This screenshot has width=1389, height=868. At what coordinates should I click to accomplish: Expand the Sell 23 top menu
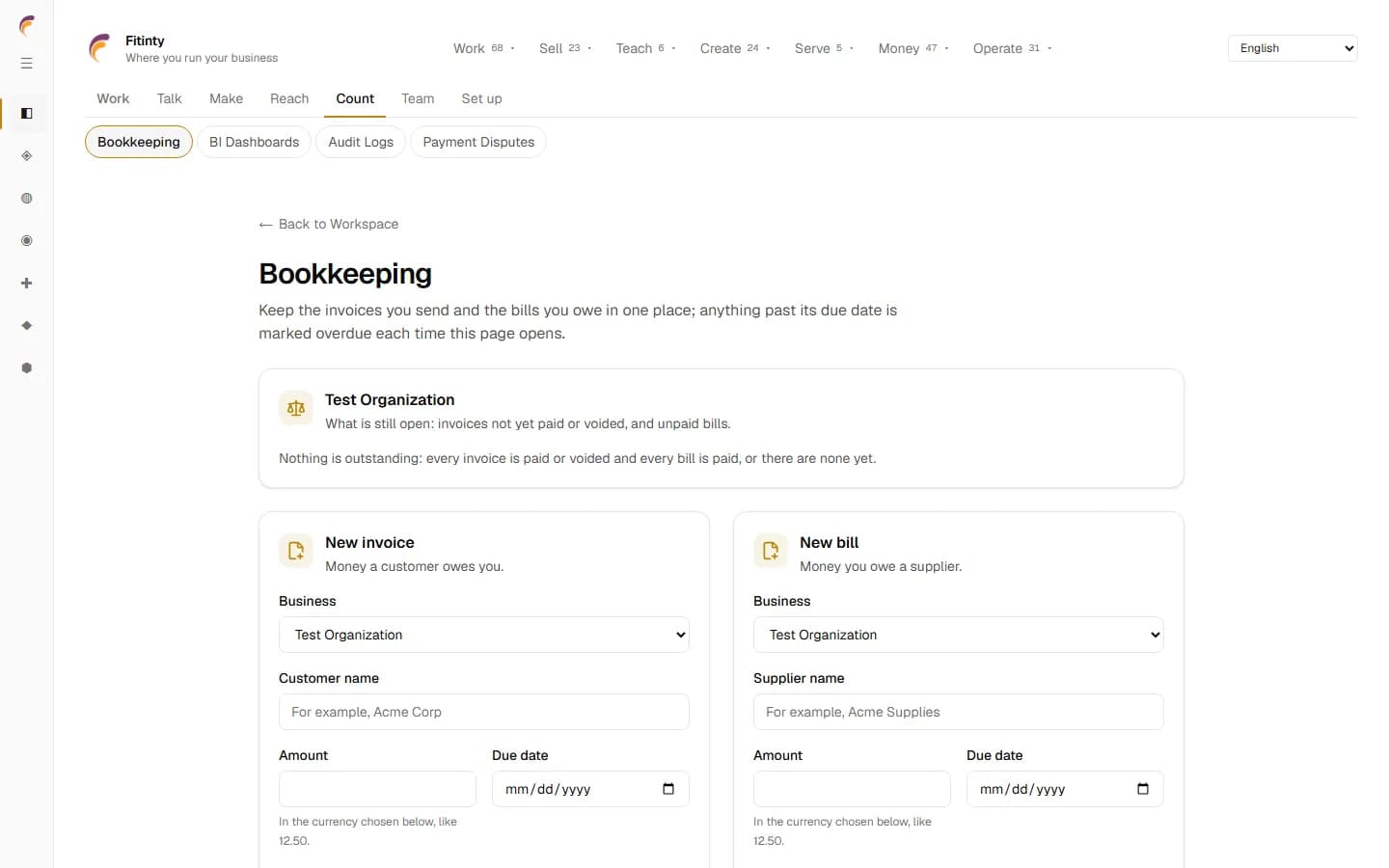[x=565, y=48]
